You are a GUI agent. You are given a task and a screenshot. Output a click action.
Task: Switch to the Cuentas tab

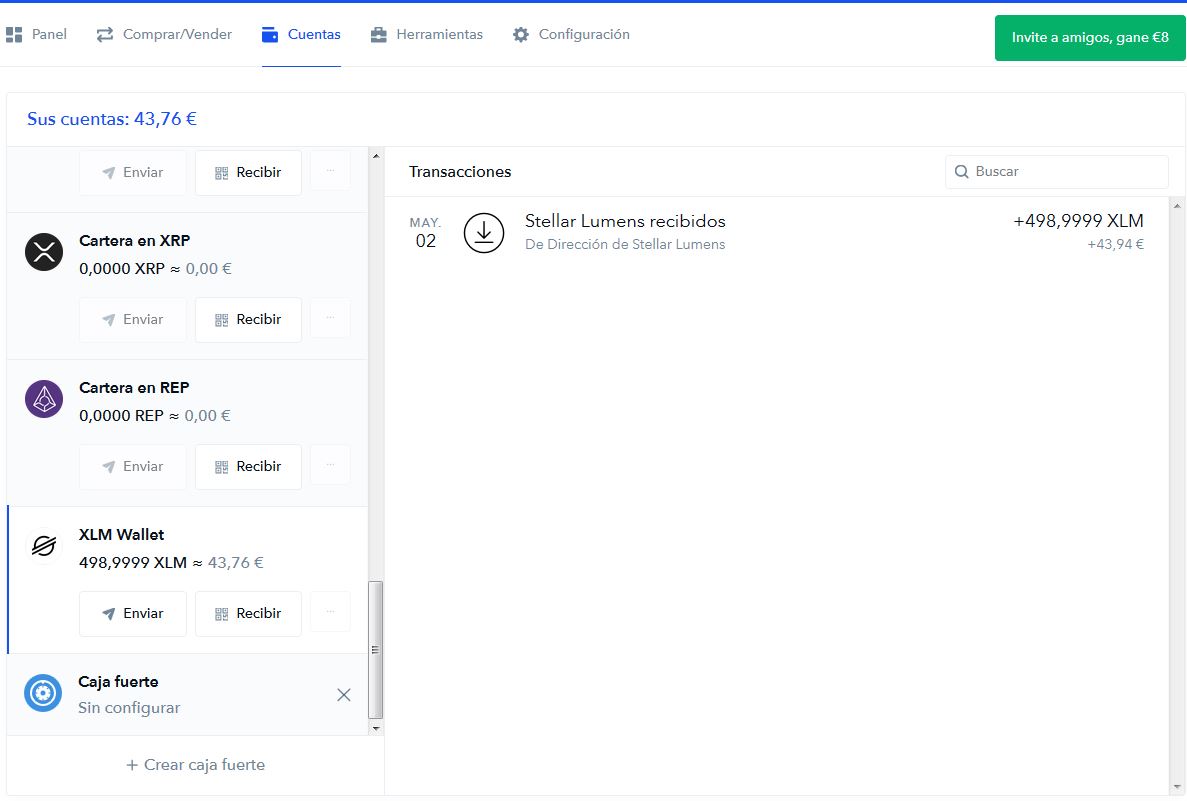click(x=301, y=34)
